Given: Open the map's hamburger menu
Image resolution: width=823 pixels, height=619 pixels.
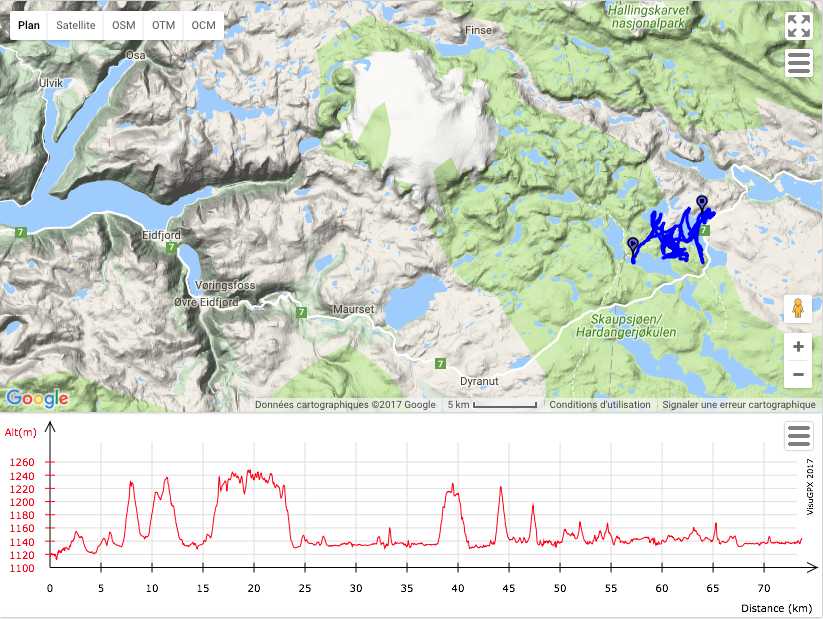Looking at the screenshot, I should (x=798, y=63).
